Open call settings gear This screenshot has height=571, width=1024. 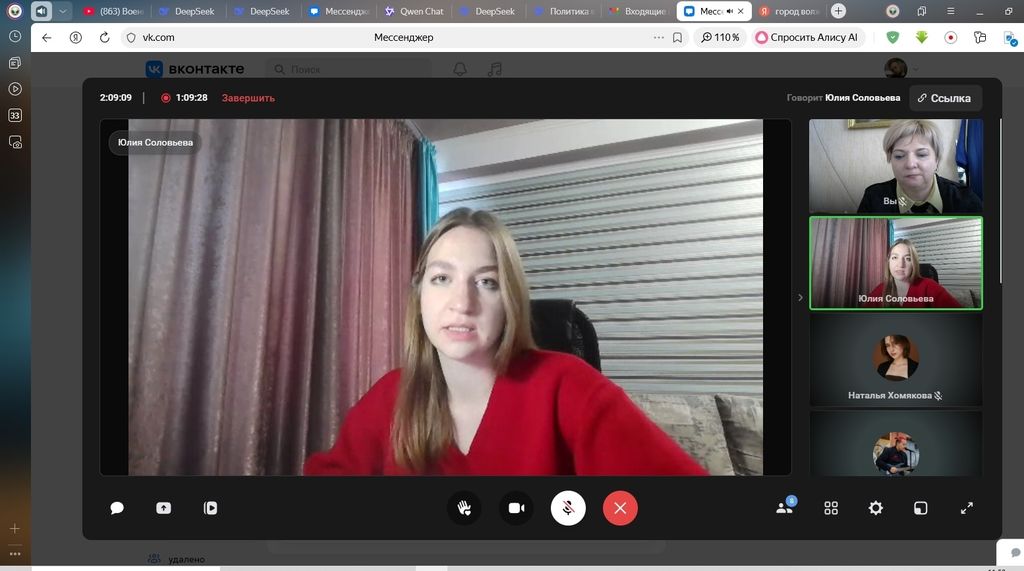[876, 508]
